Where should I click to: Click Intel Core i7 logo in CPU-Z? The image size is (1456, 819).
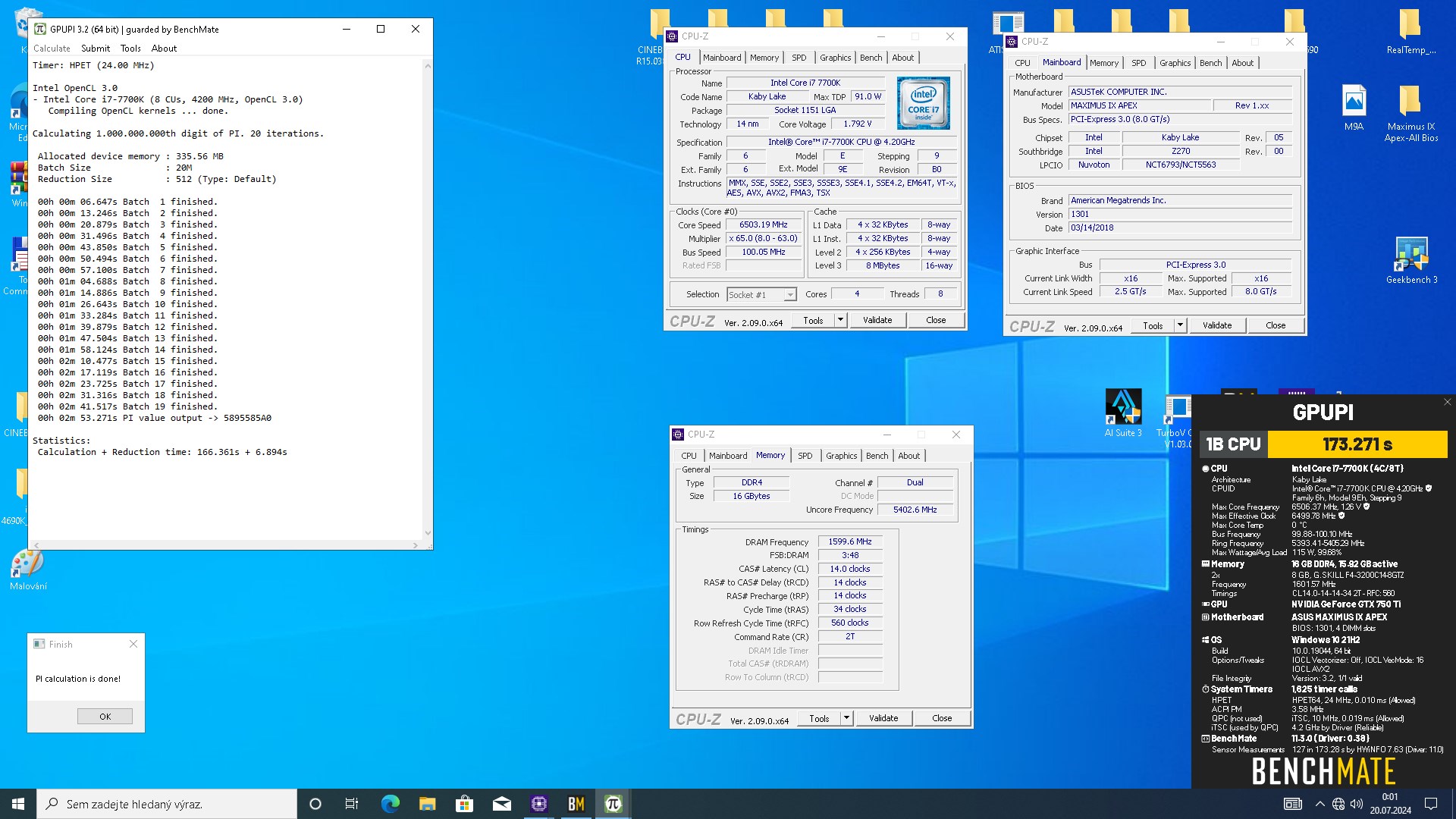click(923, 103)
